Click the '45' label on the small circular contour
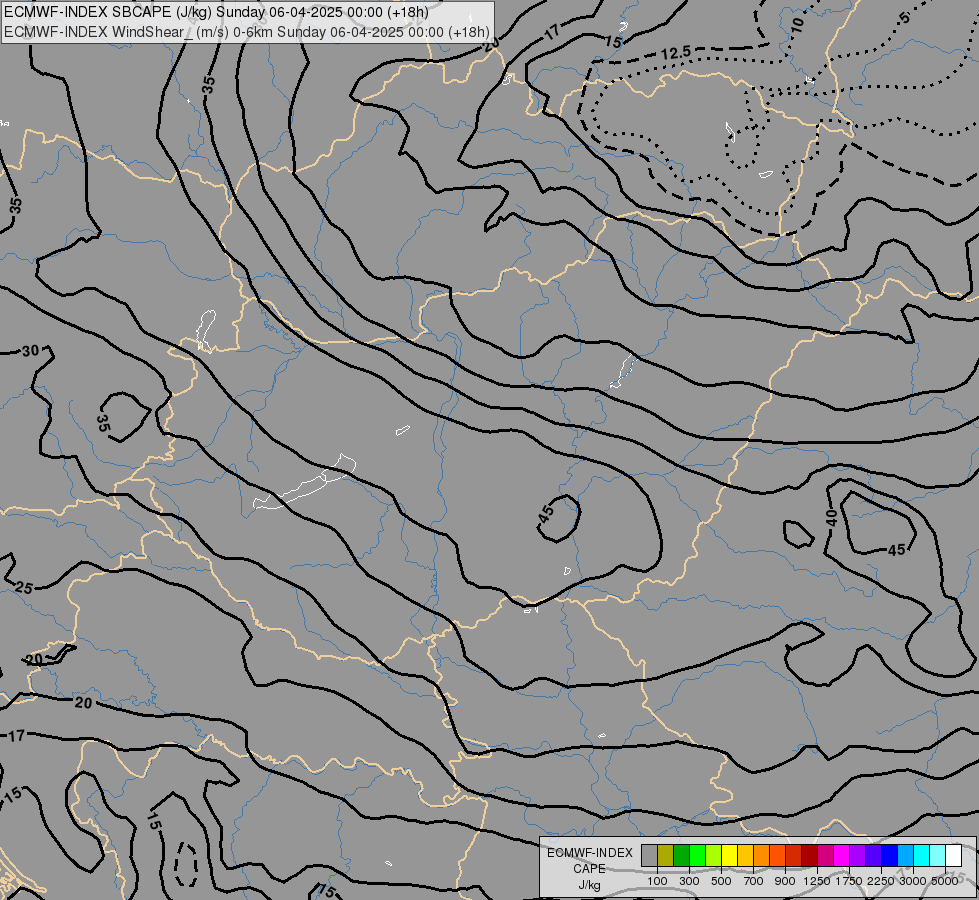The width and height of the screenshot is (979, 900). click(x=546, y=515)
